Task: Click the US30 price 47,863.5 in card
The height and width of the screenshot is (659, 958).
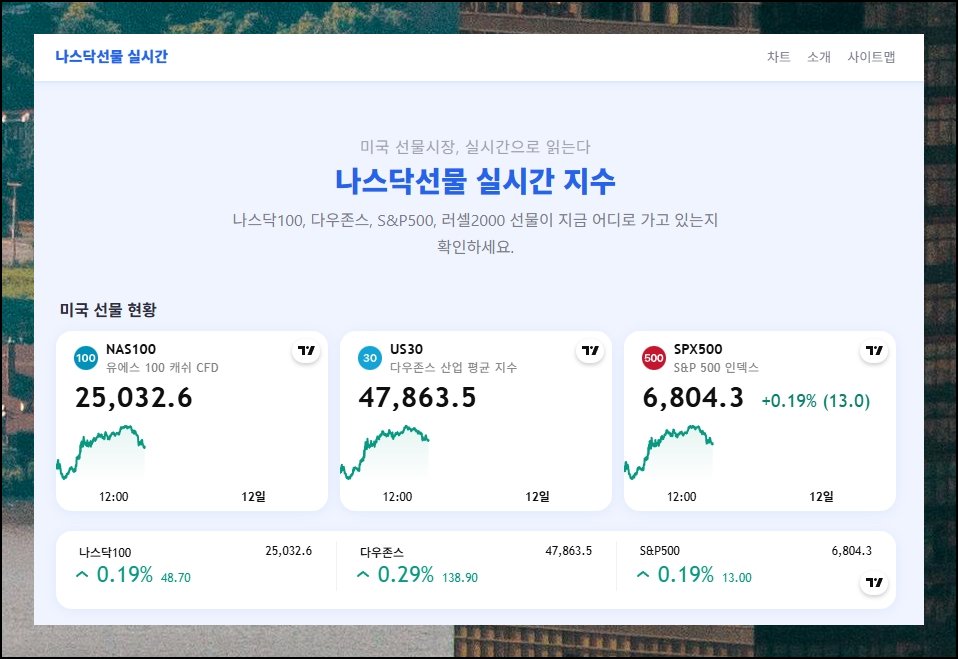Action: tap(417, 398)
